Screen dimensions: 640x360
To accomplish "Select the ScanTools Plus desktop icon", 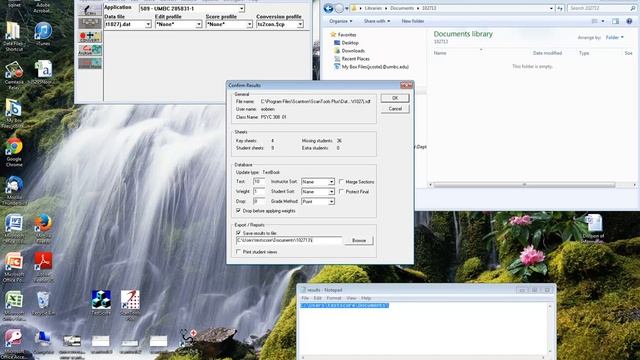I will 130,304.
